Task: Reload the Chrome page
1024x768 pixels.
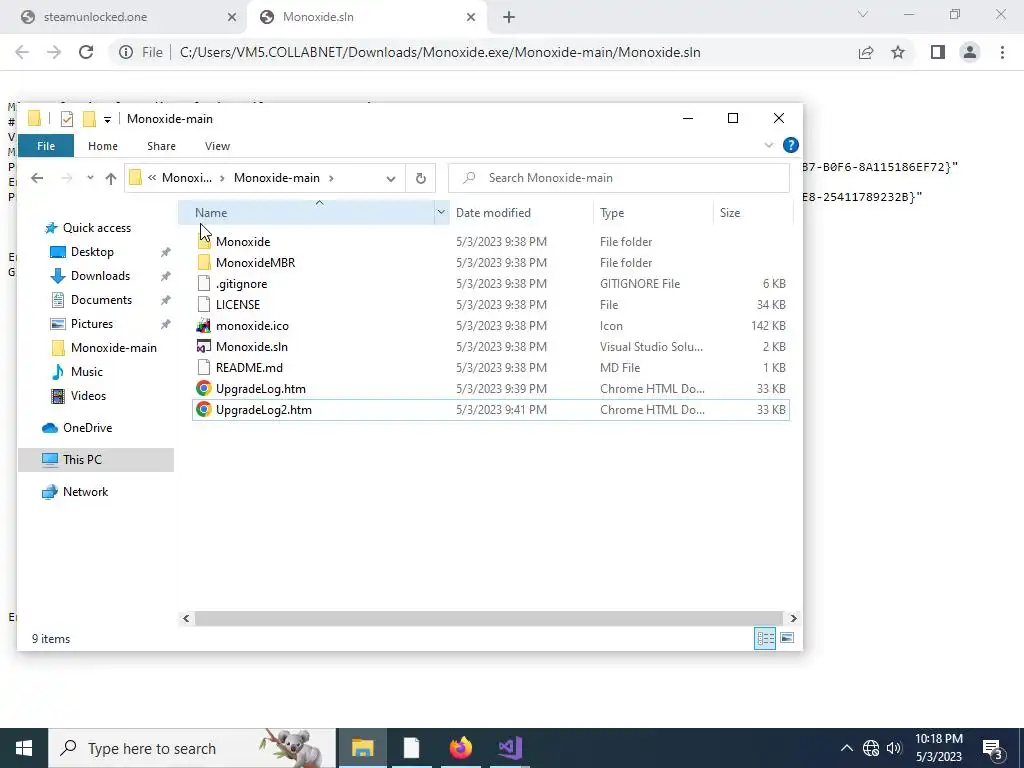Action: (86, 52)
